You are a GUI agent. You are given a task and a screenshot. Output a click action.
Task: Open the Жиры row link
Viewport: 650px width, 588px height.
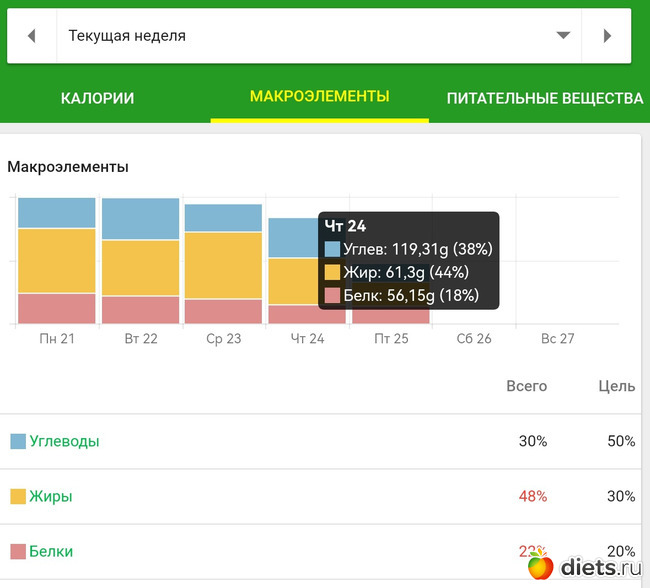pyautogui.click(x=50, y=496)
